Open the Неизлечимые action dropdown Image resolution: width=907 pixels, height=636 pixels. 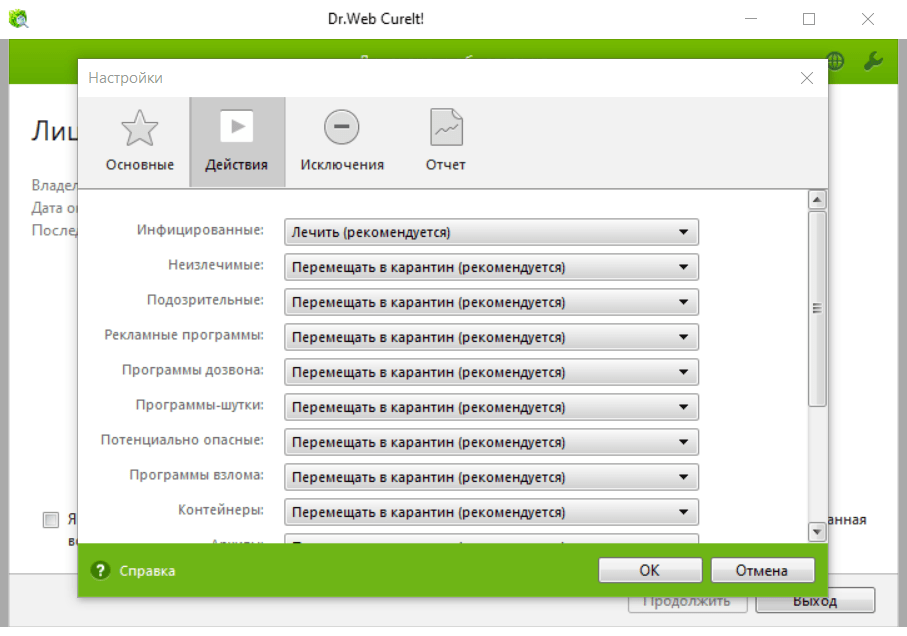(491, 267)
